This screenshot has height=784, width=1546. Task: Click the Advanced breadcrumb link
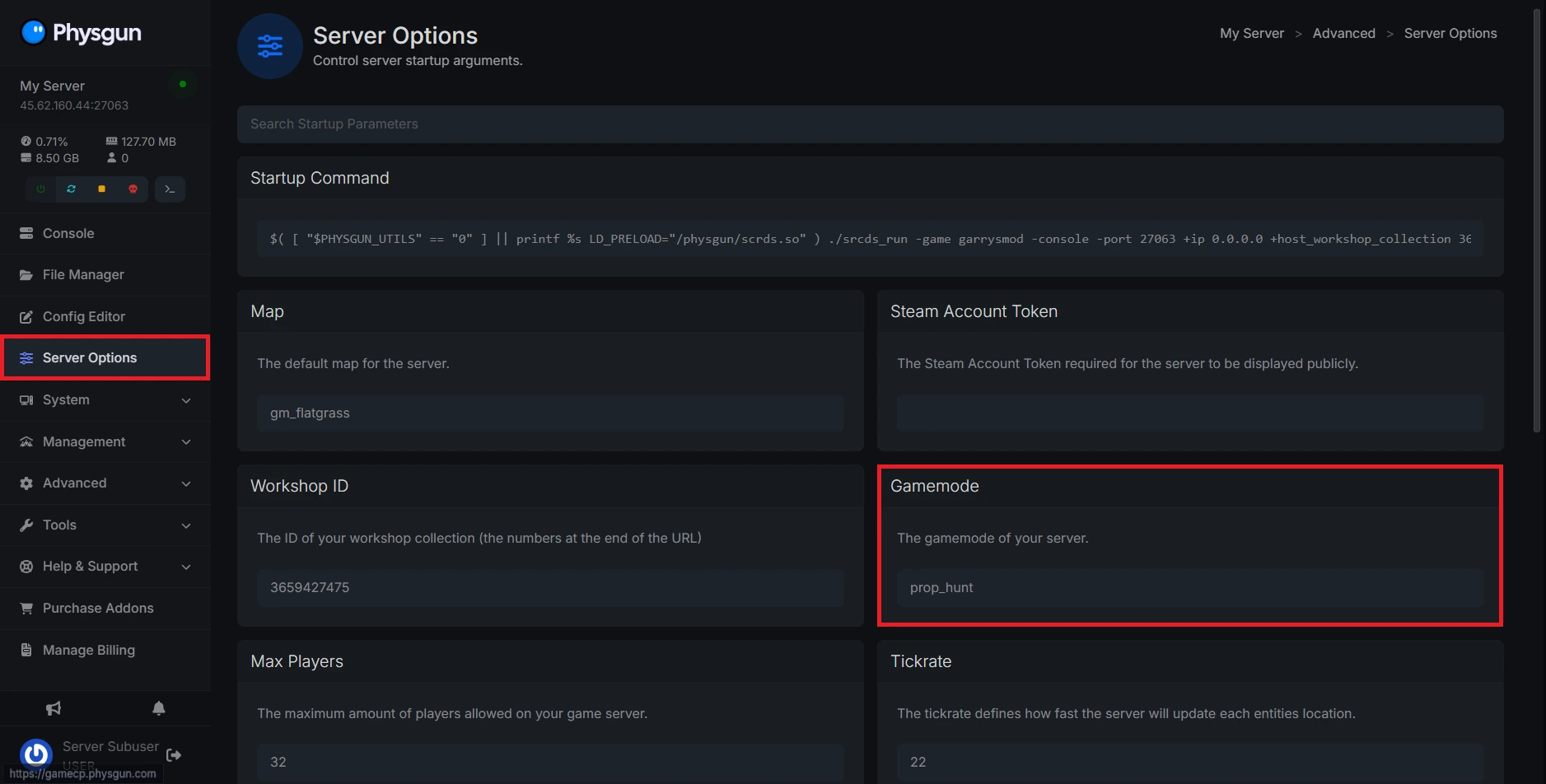click(1343, 34)
